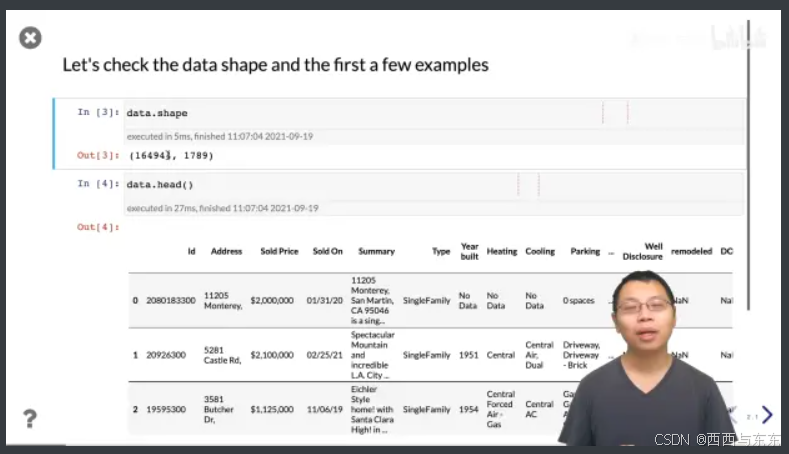Image resolution: width=789 pixels, height=454 pixels.
Task: Click address '5281 Castle Rd,' cell
Action: pos(222,355)
